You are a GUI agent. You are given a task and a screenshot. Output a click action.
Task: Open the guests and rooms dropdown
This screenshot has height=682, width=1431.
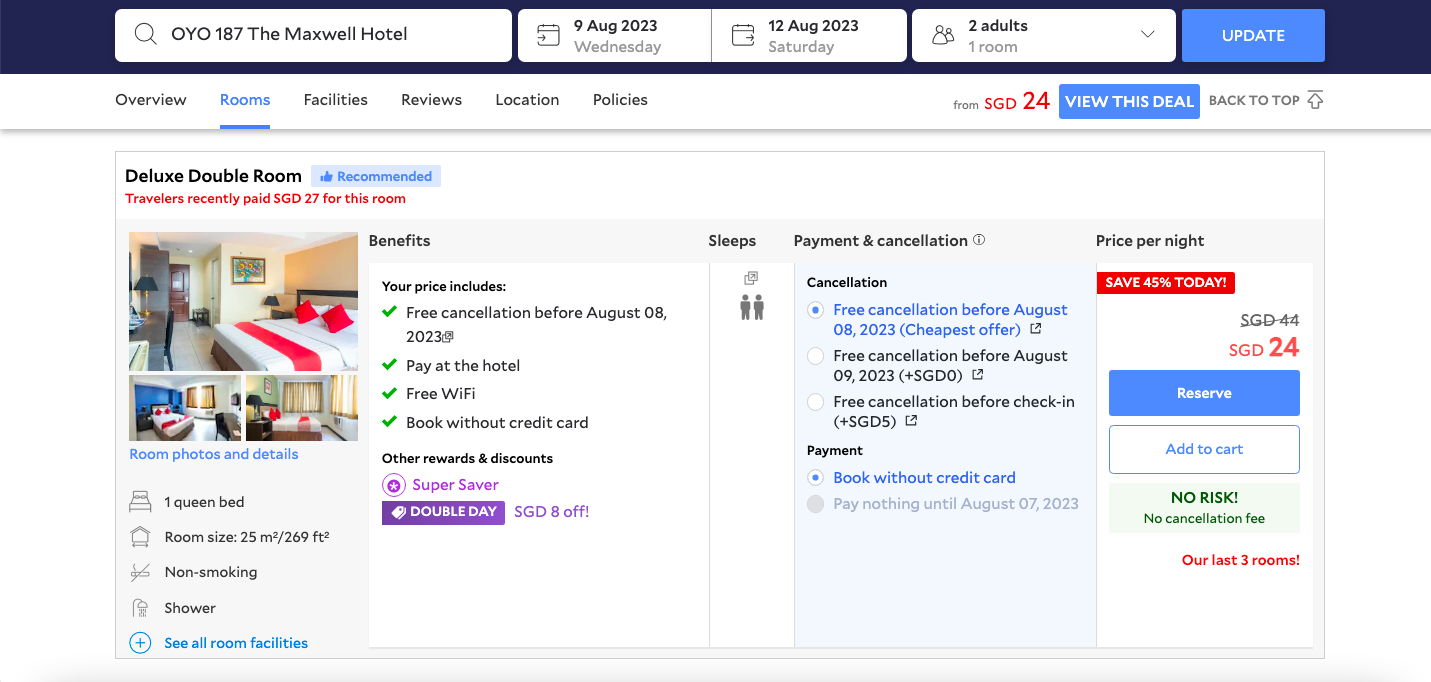tap(1044, 36)
